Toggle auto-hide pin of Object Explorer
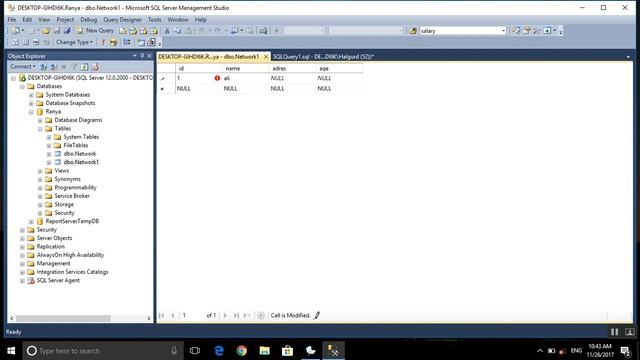The height and width of the screenshot is (360, 640). click(x=142, y=56)
